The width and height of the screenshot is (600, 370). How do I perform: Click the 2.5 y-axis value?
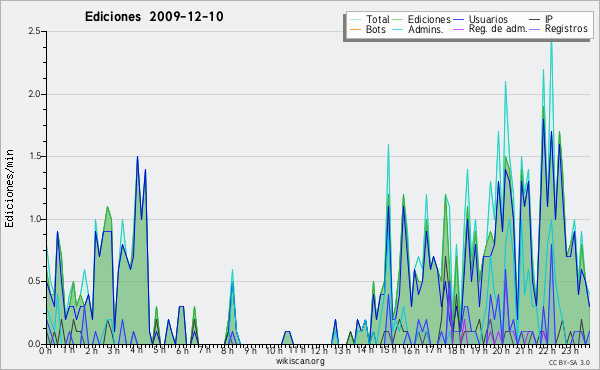point(34,31)
